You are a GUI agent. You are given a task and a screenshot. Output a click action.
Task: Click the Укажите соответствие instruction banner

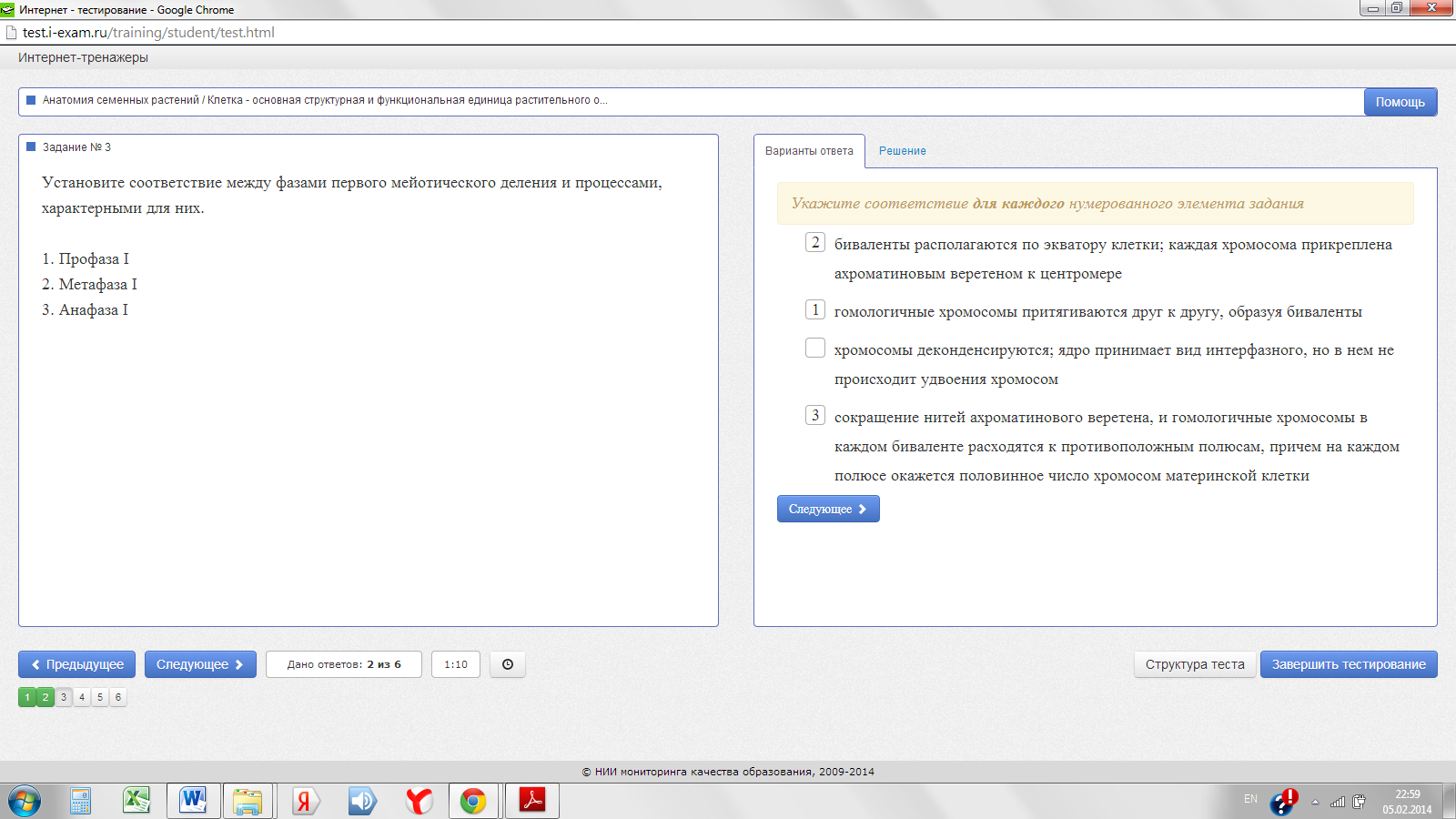pos(1096,203)
